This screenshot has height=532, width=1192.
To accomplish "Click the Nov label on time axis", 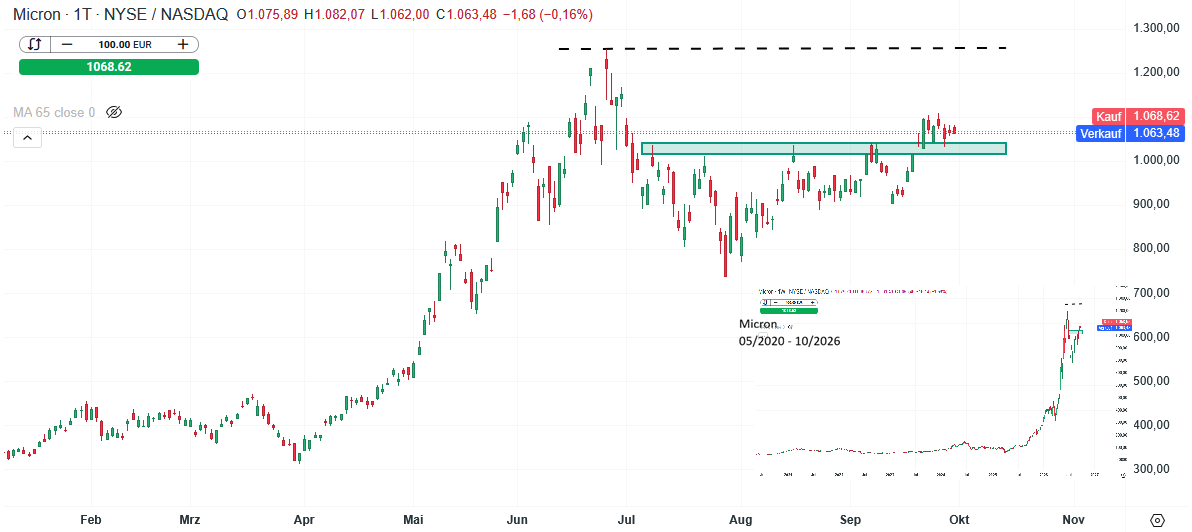I will coord(1073,520).
